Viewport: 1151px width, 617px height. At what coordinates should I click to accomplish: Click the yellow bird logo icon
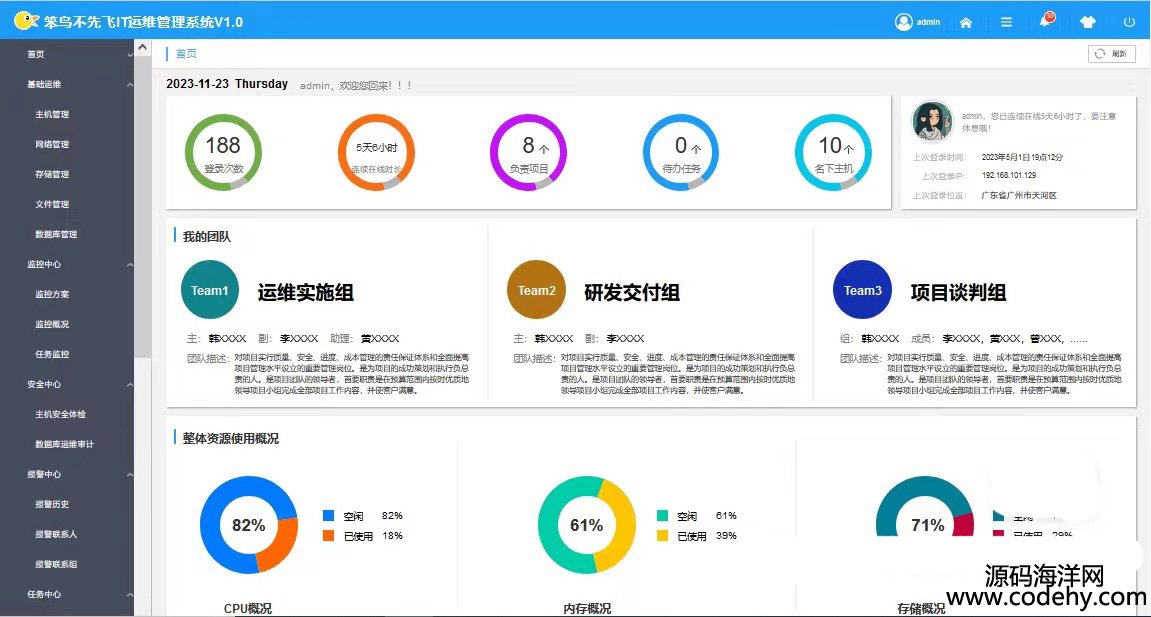click(27, 21)
